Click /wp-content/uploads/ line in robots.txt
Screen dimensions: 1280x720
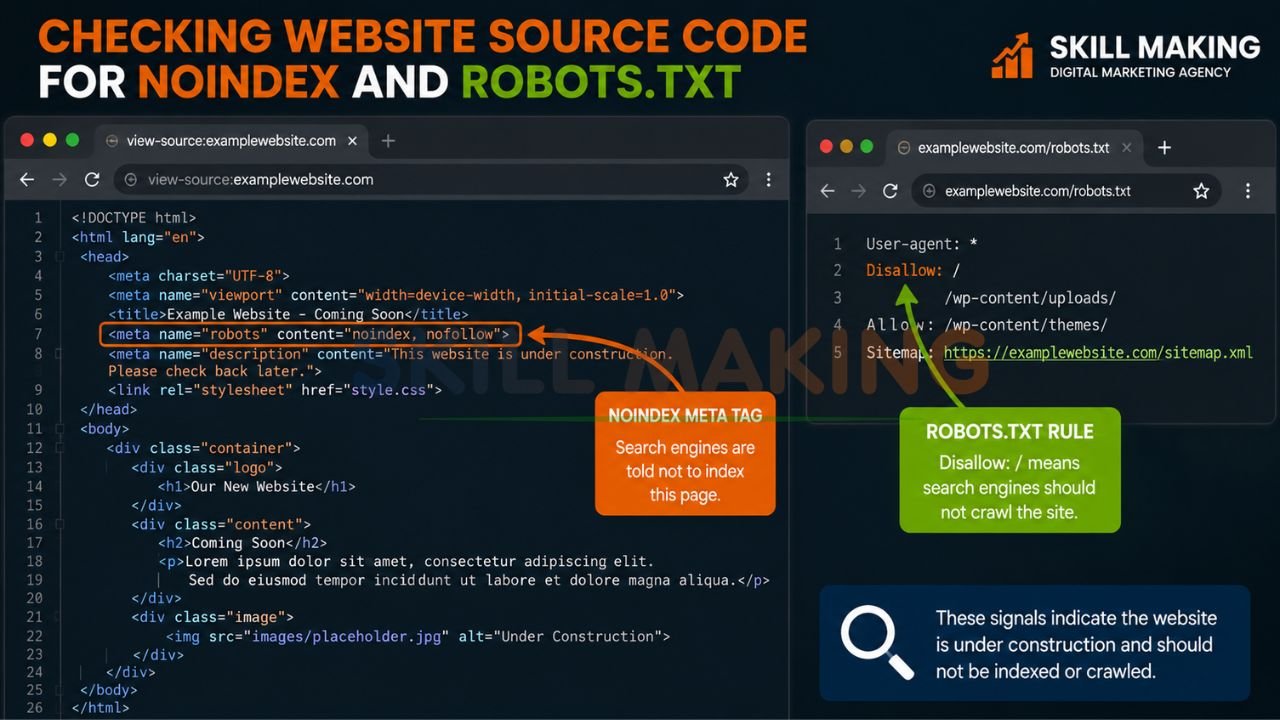pos(1030,298)
